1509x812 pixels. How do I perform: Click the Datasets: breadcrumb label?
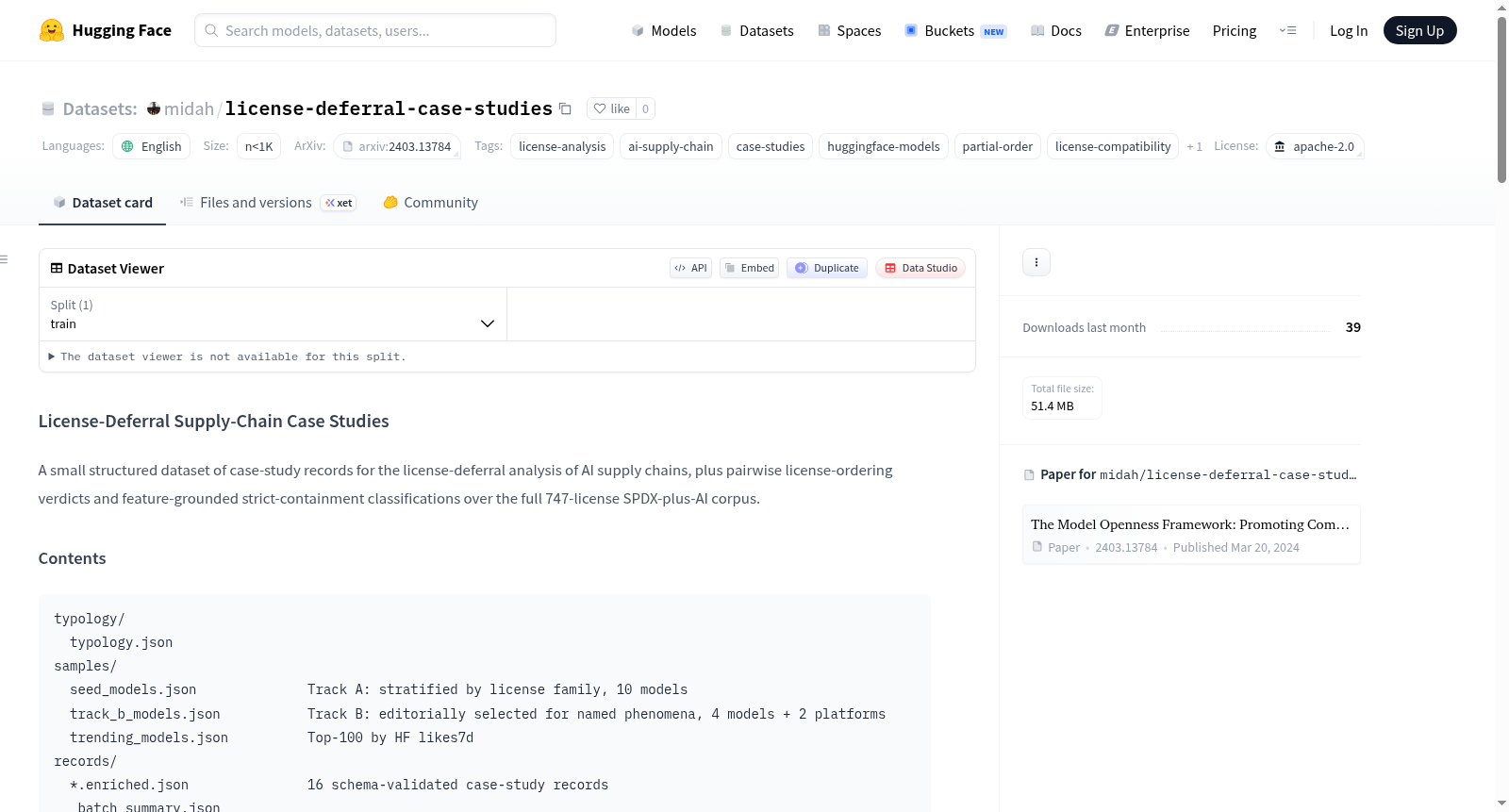[x=100, y=108]
